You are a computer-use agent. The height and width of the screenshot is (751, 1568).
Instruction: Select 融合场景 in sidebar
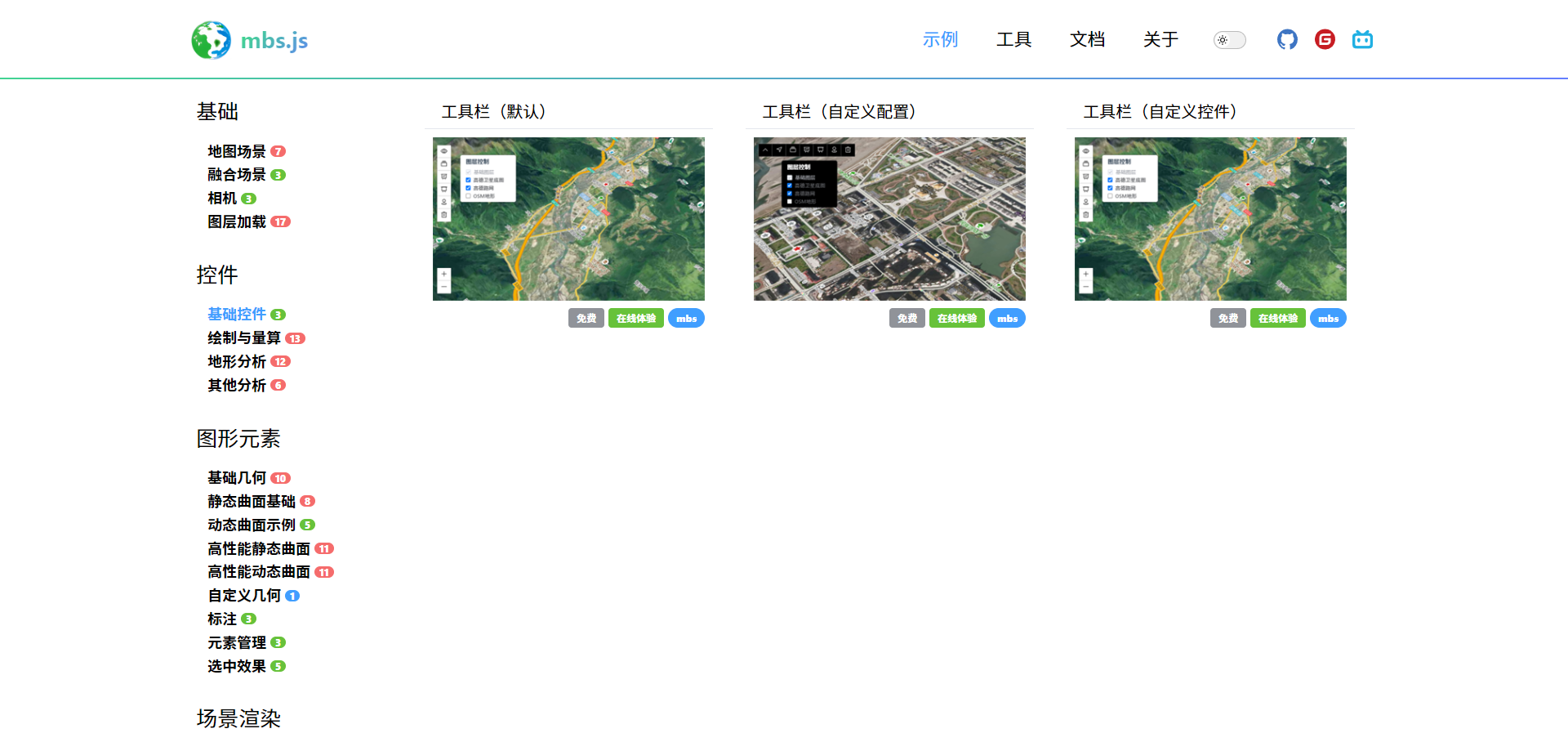click(x=237, y=175)
